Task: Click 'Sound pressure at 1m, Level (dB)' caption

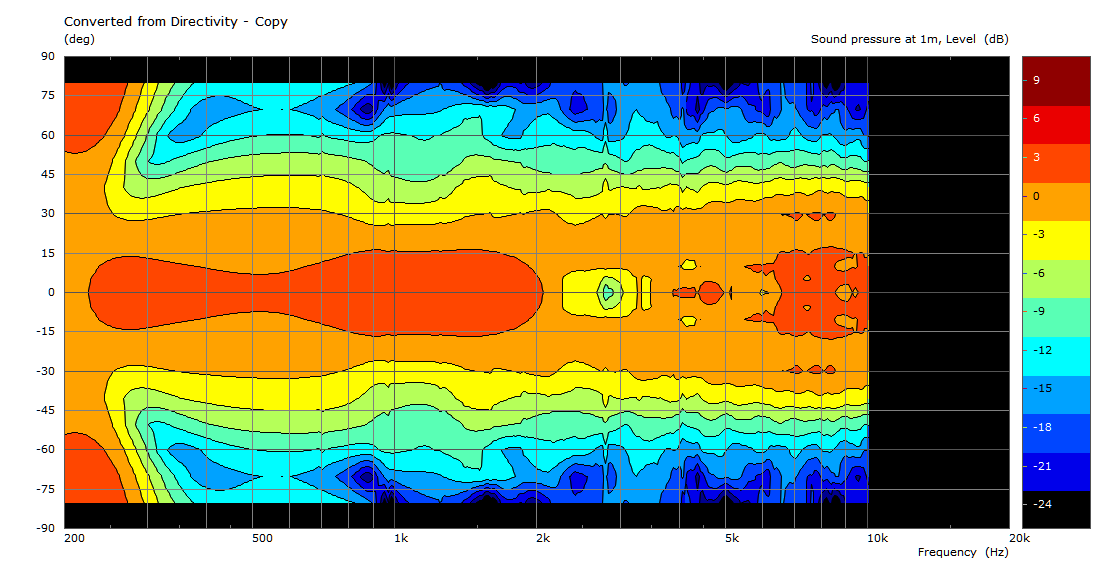Action: pyautogui.click(x=909, y=39)
